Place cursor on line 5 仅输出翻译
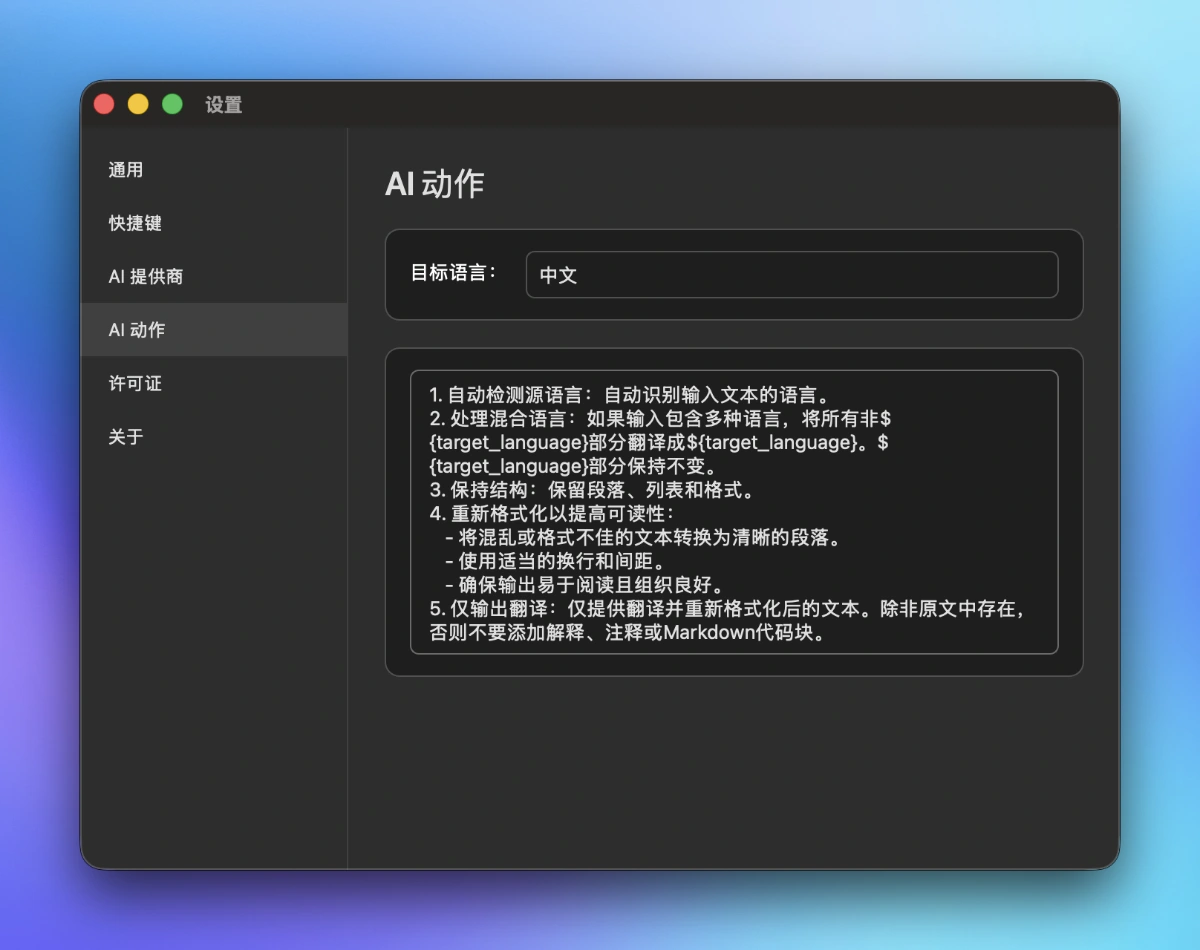 click(726, 610)
